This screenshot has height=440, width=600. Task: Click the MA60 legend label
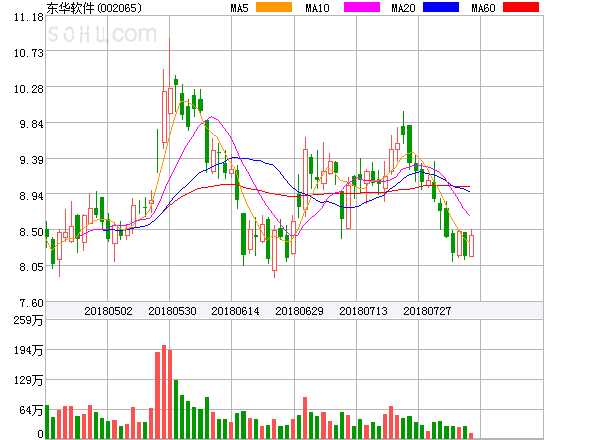pos(483,8)
